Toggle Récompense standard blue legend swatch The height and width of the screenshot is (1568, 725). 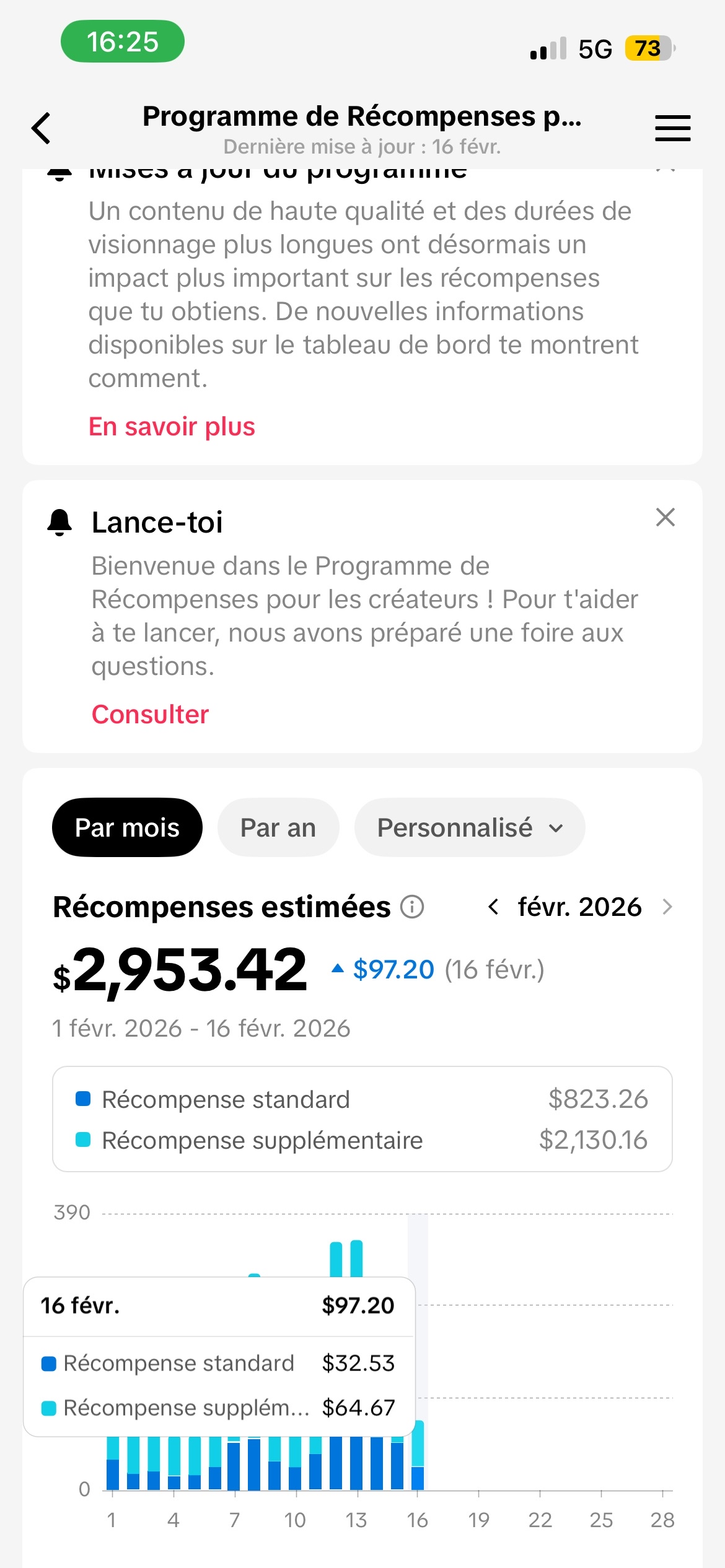83,1099
